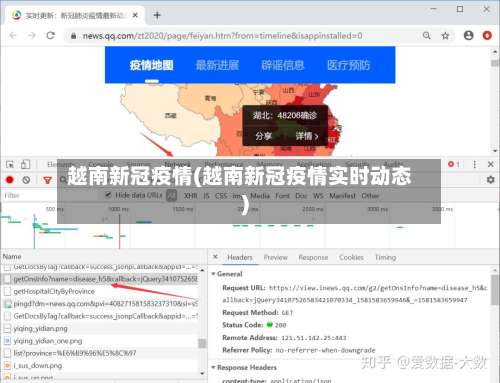Click the browser back arrow
Viewport: 500px width, 383px height.
coord(13,35)
